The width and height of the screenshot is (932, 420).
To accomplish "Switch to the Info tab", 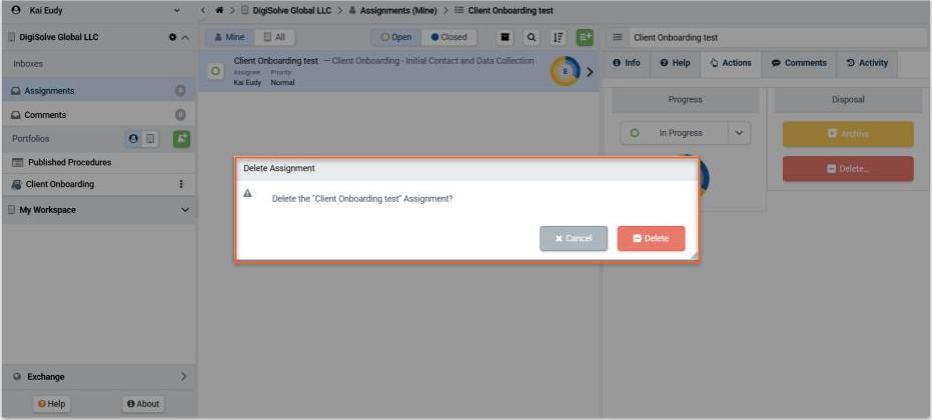I will [626, 63].
